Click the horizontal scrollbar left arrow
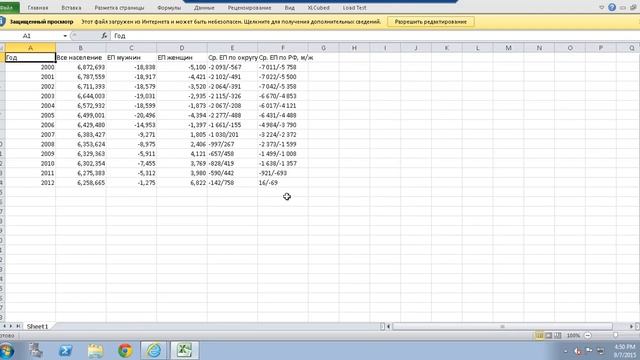640x360 pixels. [388, 326]
